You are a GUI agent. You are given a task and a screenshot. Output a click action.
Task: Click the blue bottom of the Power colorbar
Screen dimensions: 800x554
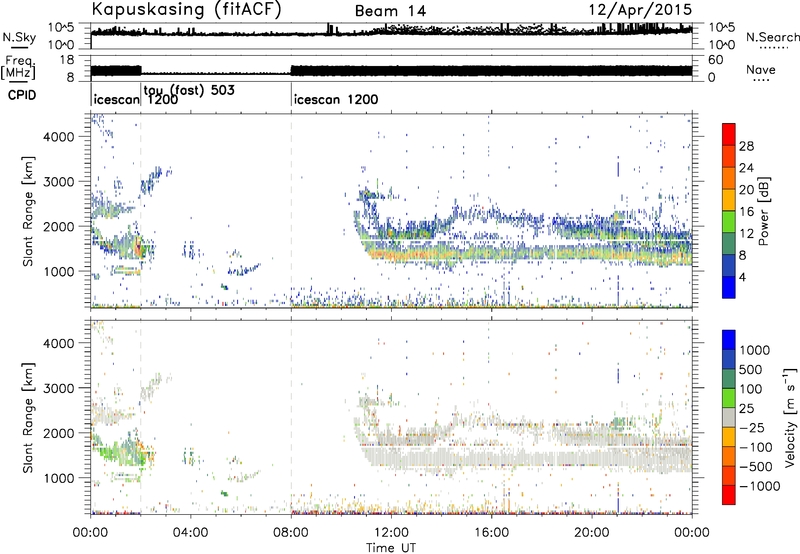pos(729,287)
